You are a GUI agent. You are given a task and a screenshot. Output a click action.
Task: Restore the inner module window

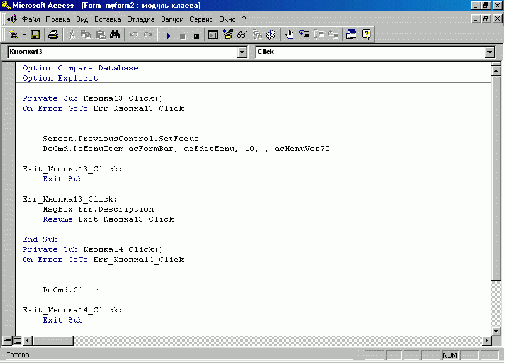[486, 19]
